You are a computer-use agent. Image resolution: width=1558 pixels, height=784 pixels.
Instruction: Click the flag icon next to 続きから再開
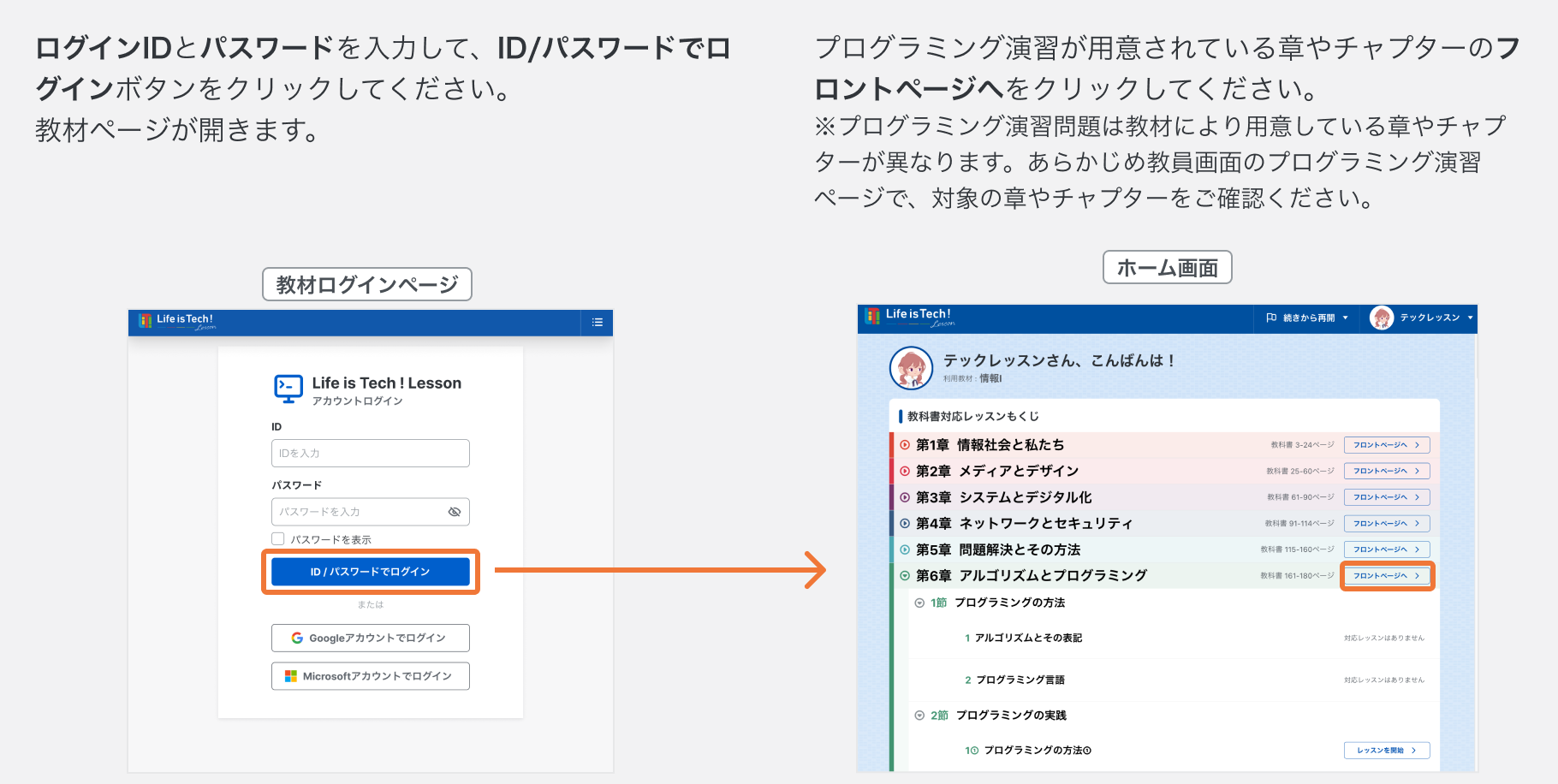tap(1271, 318)
